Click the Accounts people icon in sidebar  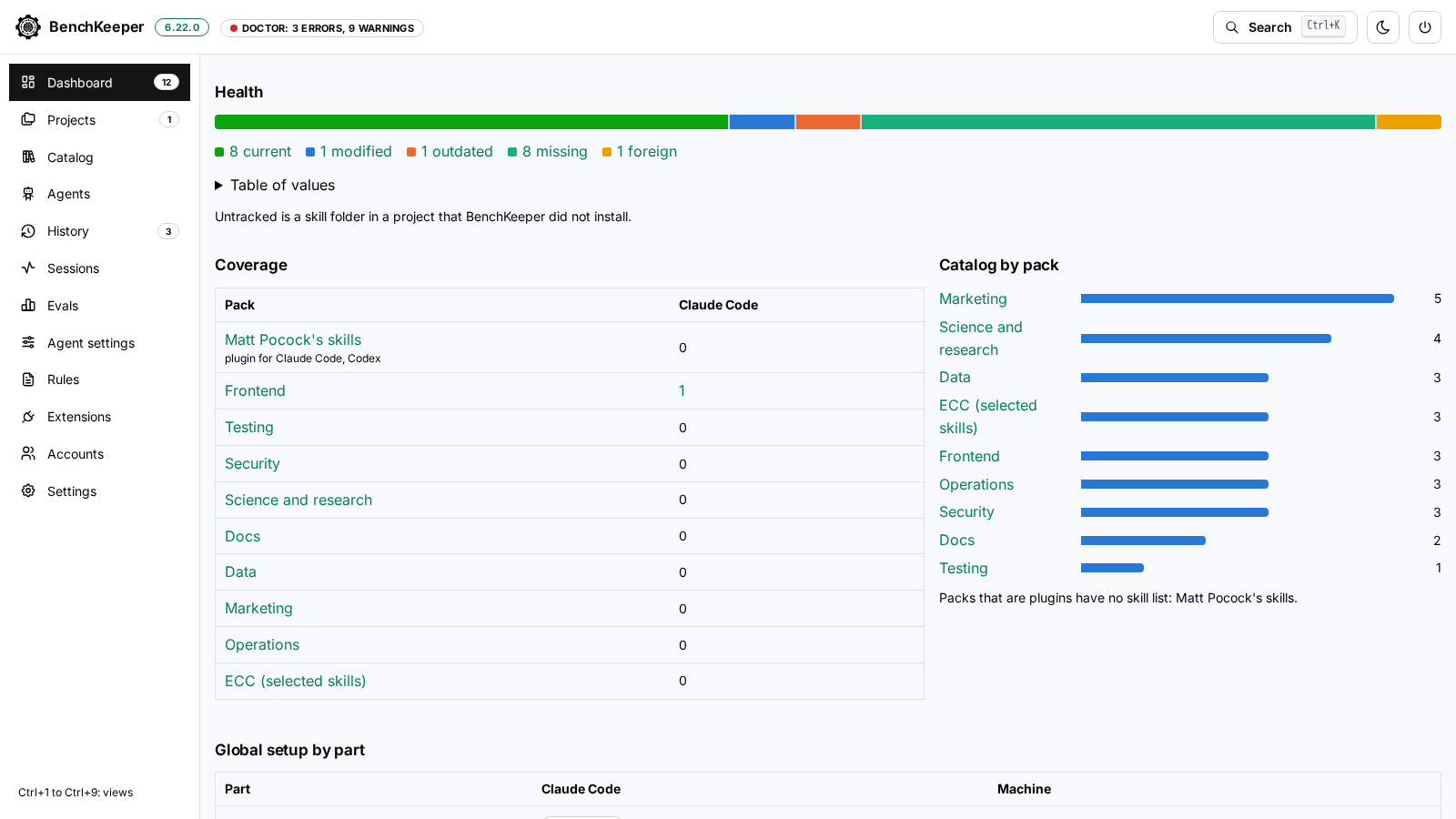click(28, 453)
